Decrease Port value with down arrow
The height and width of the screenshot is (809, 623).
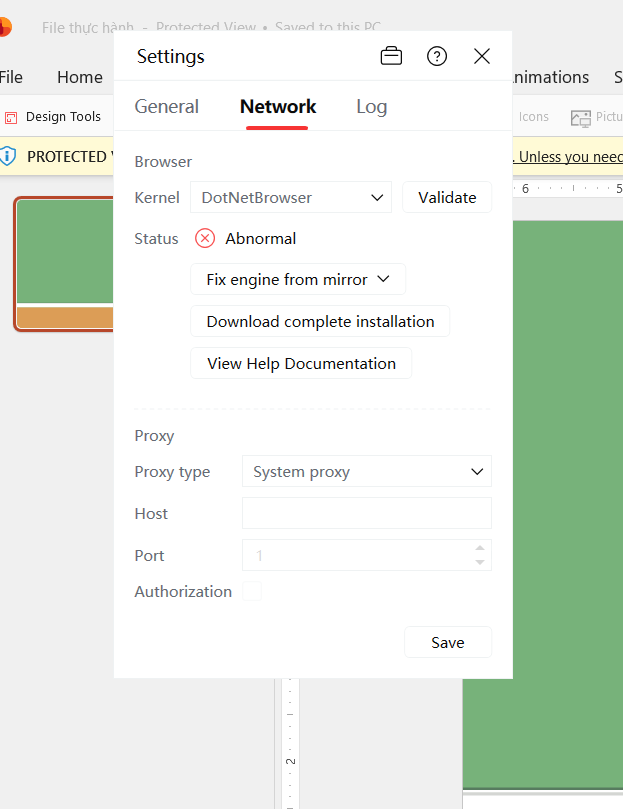pyautogui.click(x=480, y=562)
